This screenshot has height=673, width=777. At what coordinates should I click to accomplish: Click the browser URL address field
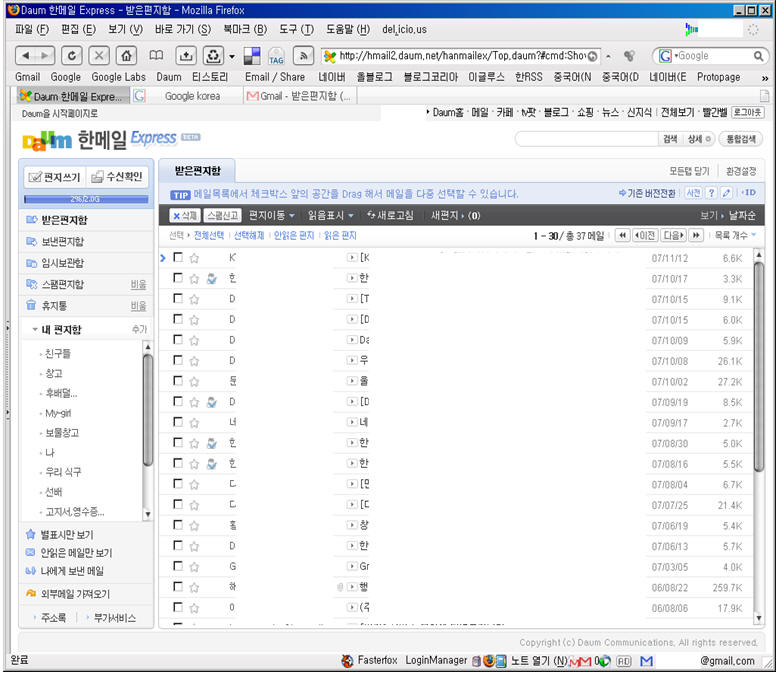click(x=461, y=56)
